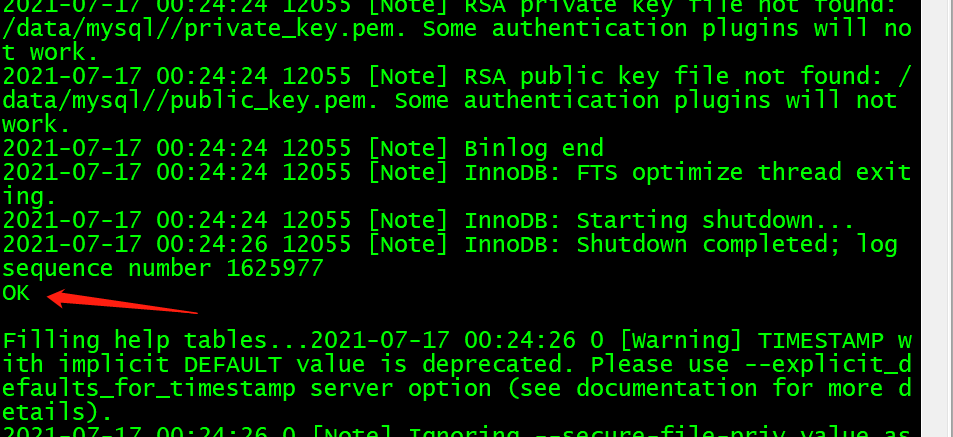
Task: Click the "DEFAULT" word in the warning line
Action: tap(233, 365)
